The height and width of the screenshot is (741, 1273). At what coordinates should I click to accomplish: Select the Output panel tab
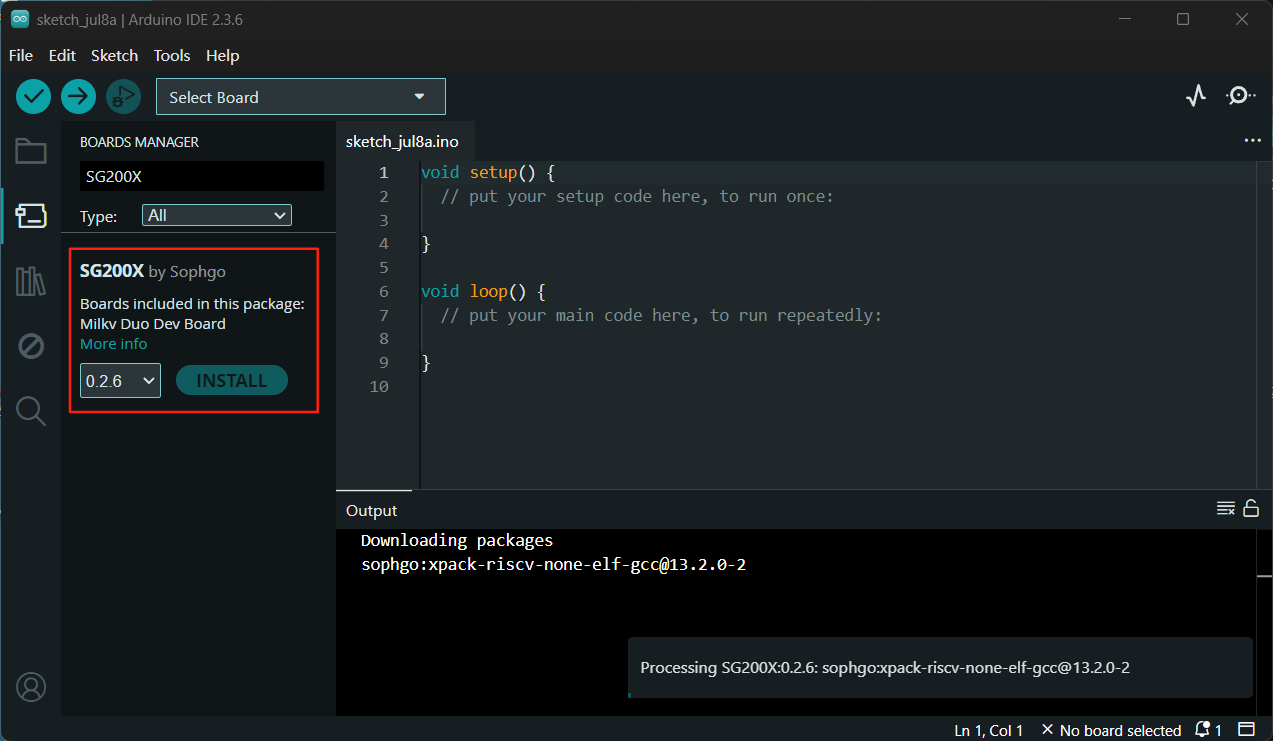372,510
